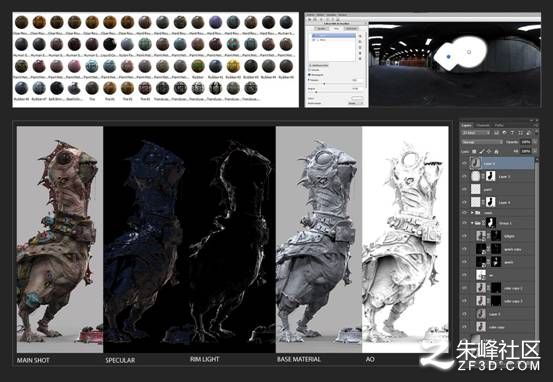Select the purple material sphere in top row
The width and height of the screenshot is (553, 382).
click(x=215, y=22)
